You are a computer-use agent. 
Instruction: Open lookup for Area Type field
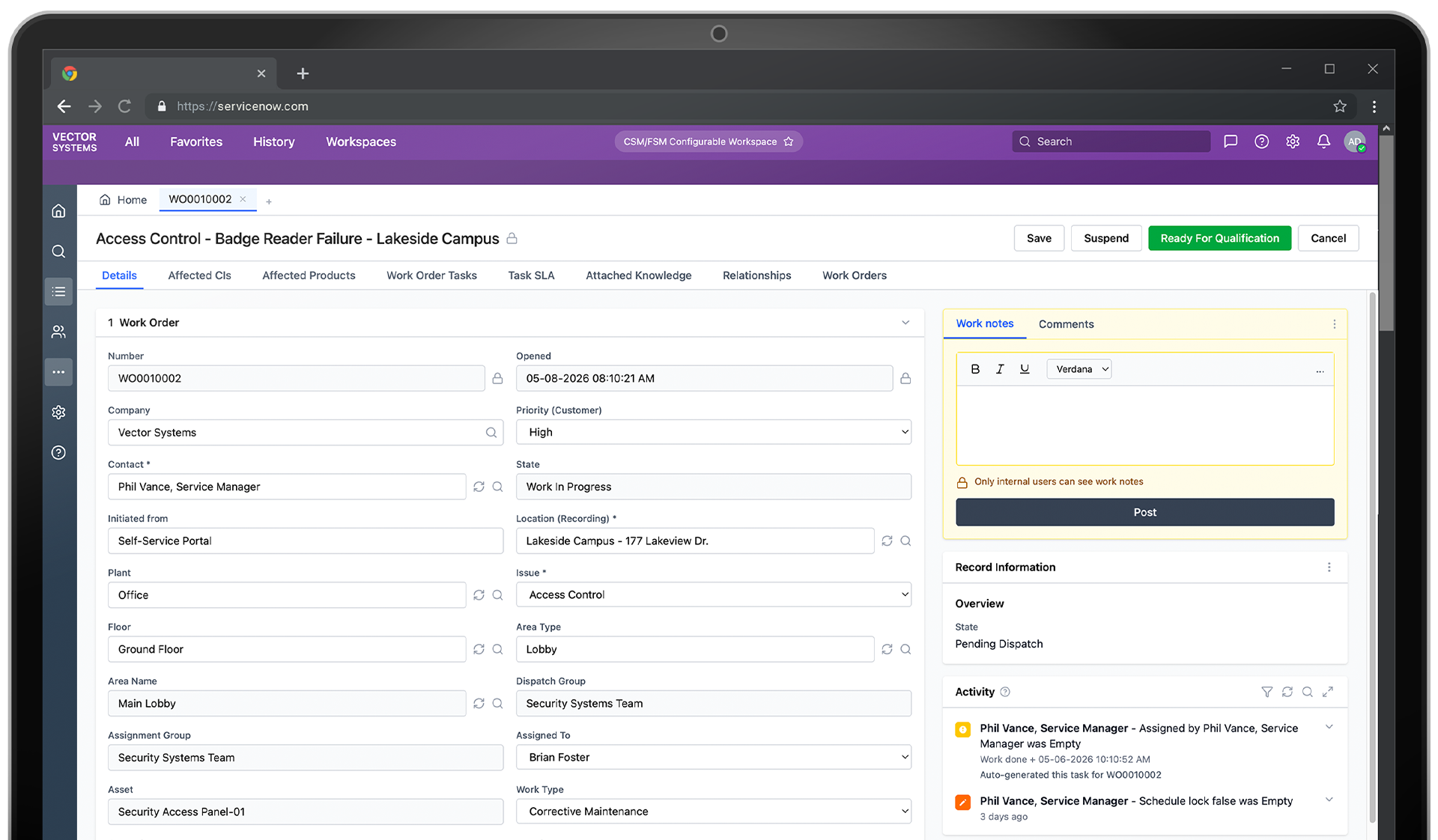[x=905, y=649]
